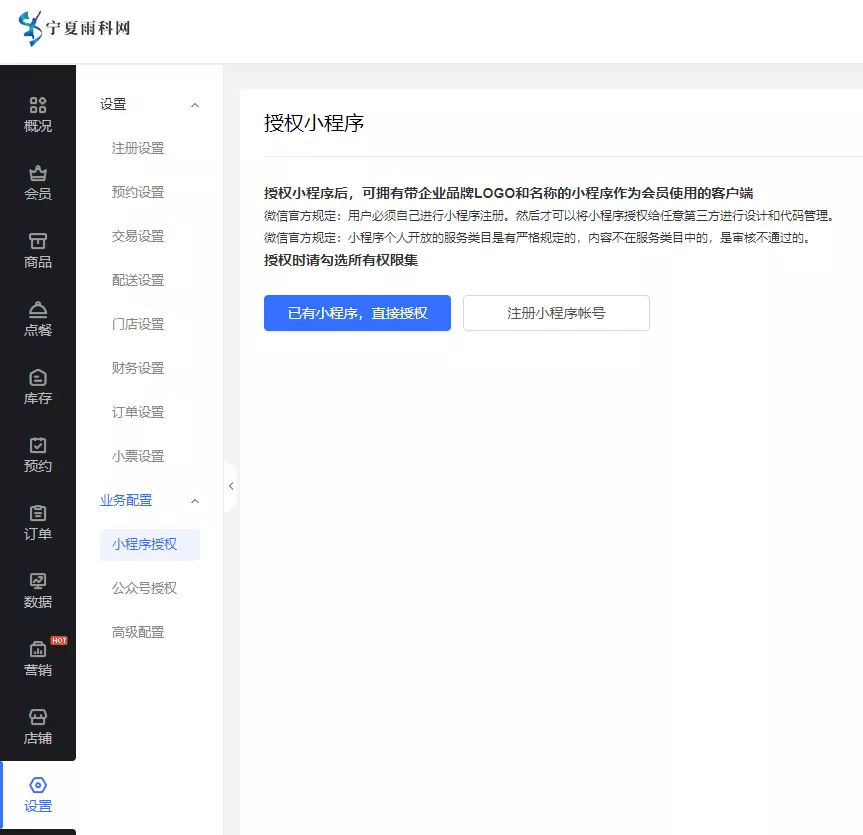The width and height of the screenshot is (863, 835).
Task: Click the 授权小程序 page title
Action: pos(314,123)
